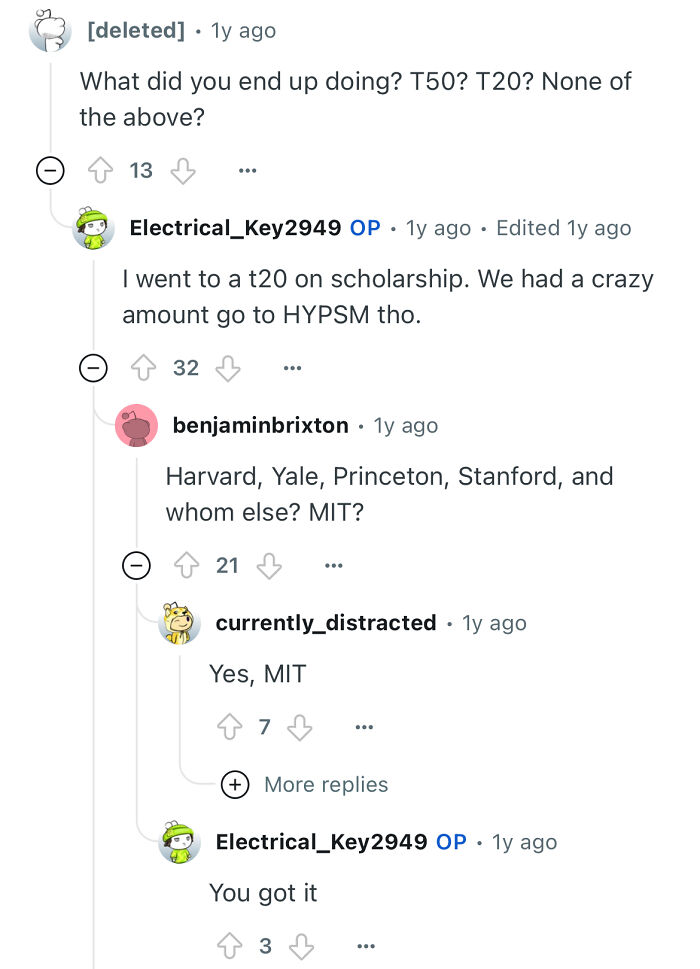Downvote Electrical_Key2949's scholarship comment
The height and width of the screenshot is (969, 700).
pyautogui.click(x=230, y=368)
